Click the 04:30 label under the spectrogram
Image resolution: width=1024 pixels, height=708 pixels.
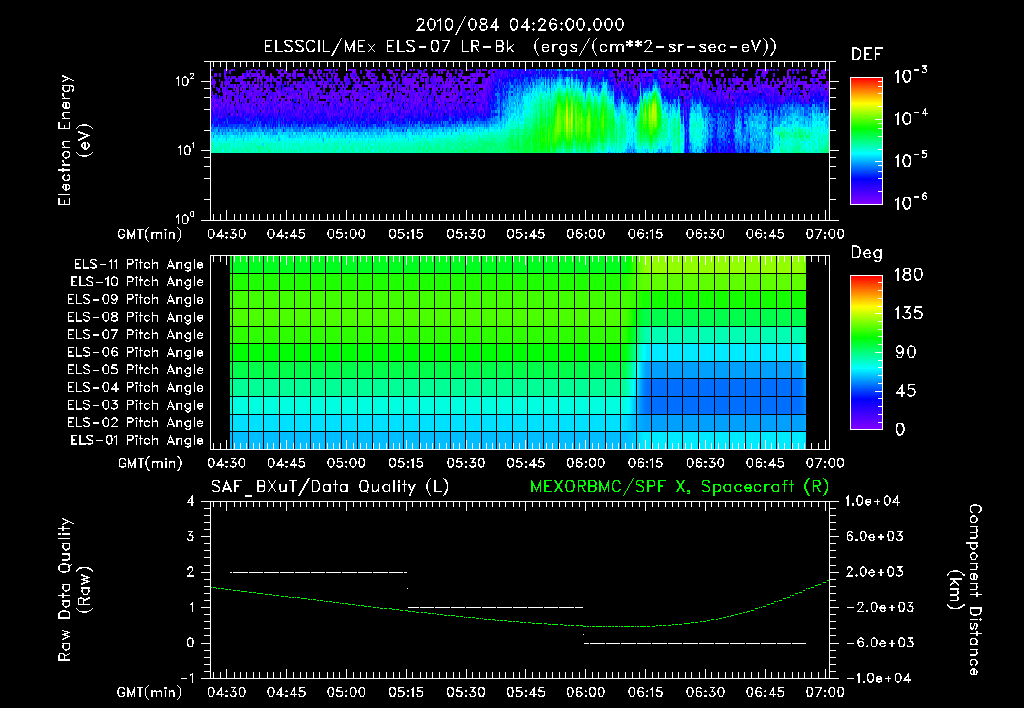226,234
